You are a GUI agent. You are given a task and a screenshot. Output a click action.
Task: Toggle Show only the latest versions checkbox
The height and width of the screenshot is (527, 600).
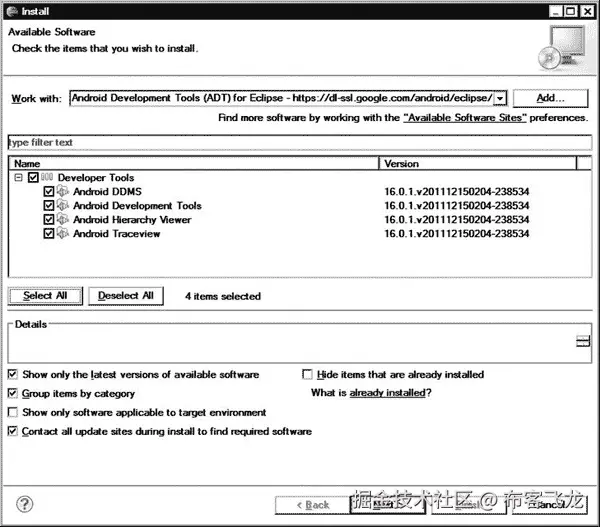pyautogui.click(x=13, y=374)
